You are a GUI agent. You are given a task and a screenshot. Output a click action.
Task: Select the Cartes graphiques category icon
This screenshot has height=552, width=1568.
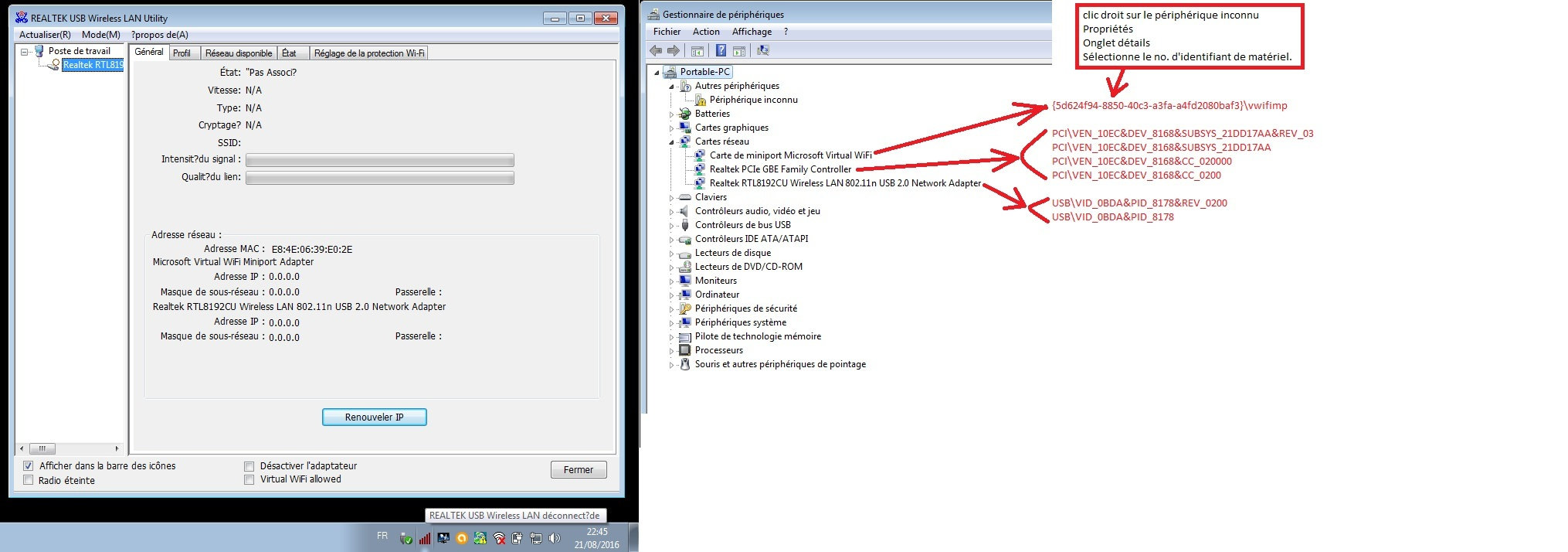point(685,128)
